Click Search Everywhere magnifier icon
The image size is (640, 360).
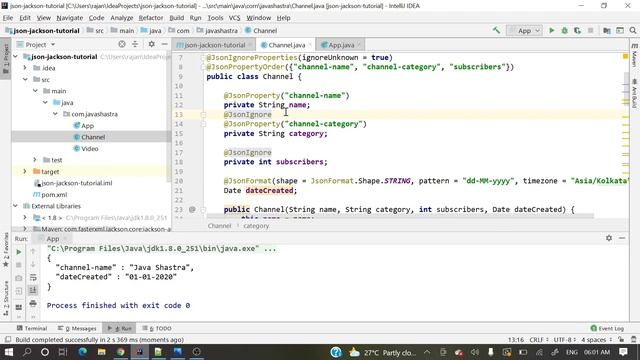point(633,30)
